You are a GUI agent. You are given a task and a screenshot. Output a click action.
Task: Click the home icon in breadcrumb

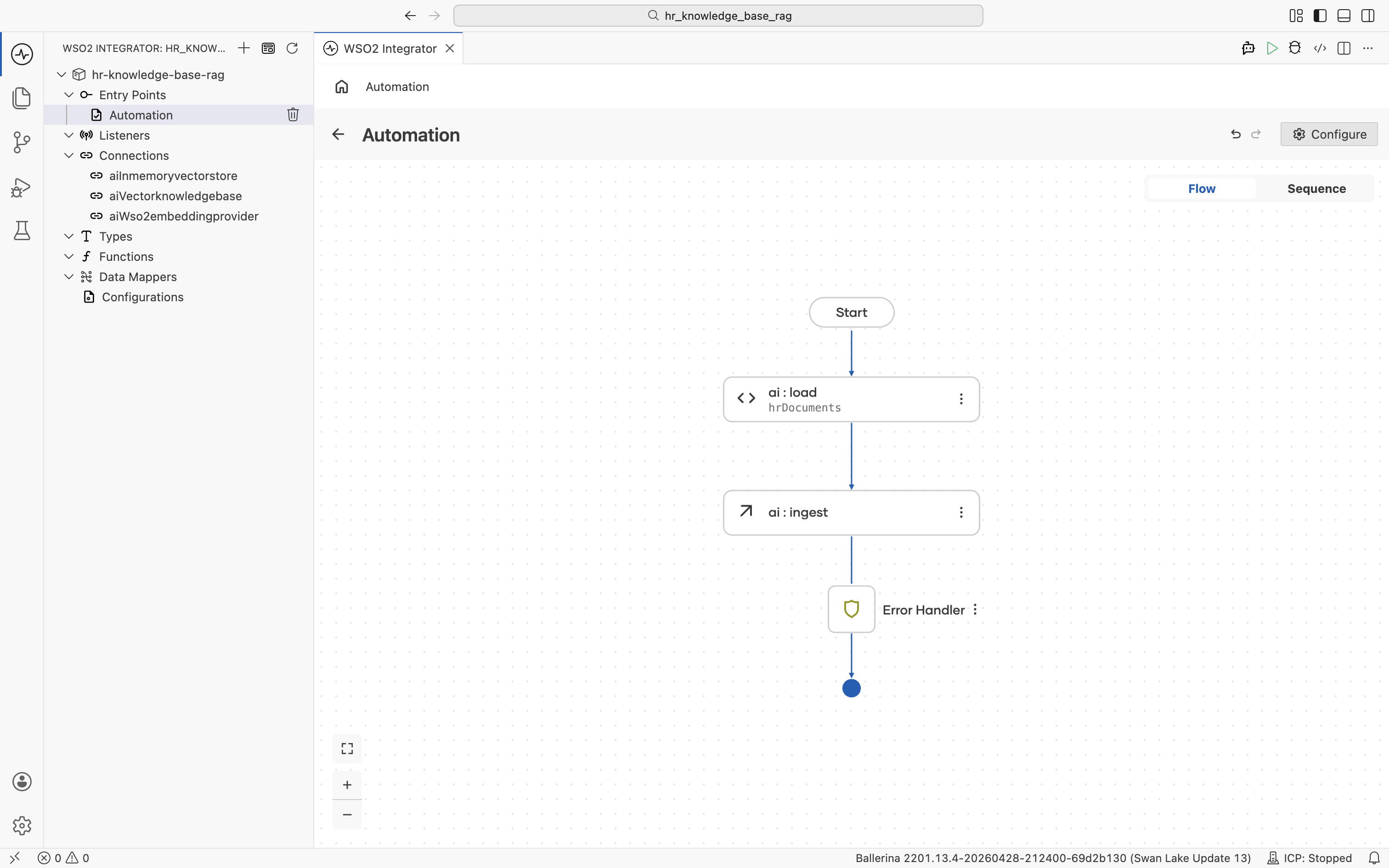(x=342, y=87)
